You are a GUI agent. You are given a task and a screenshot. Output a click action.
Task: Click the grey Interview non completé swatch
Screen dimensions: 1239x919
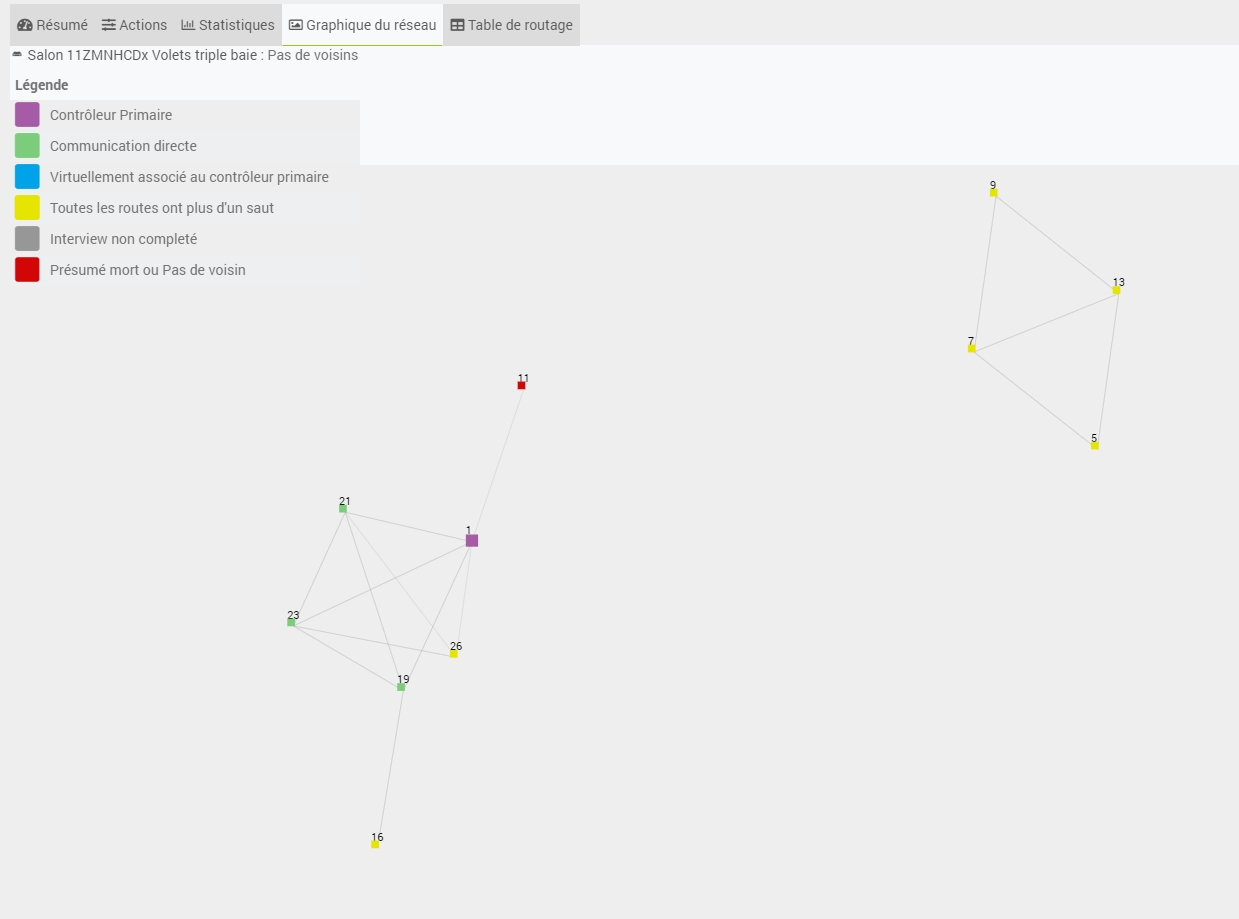27,239
